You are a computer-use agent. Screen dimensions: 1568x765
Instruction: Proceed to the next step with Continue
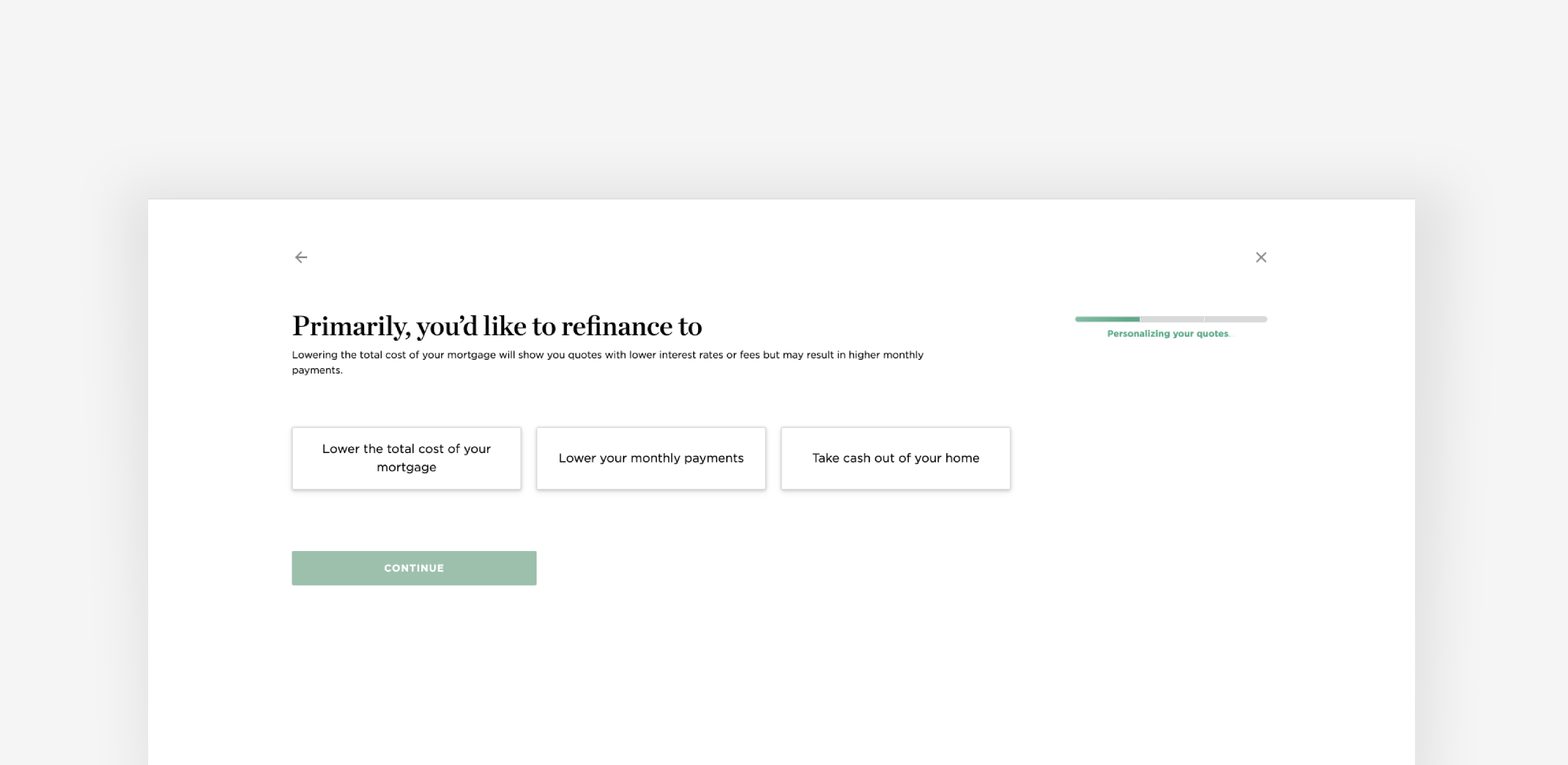point(414,568)
